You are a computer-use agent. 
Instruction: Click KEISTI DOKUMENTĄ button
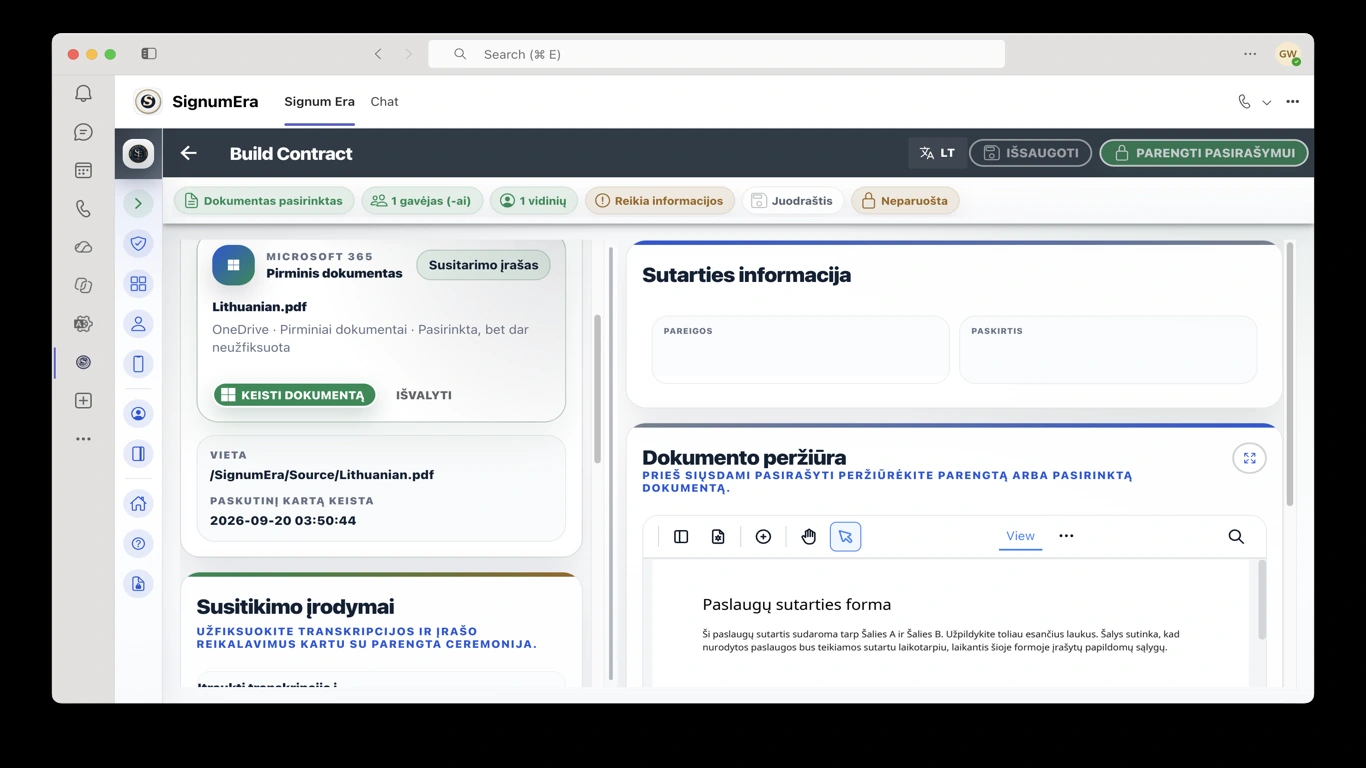[294, 395]
